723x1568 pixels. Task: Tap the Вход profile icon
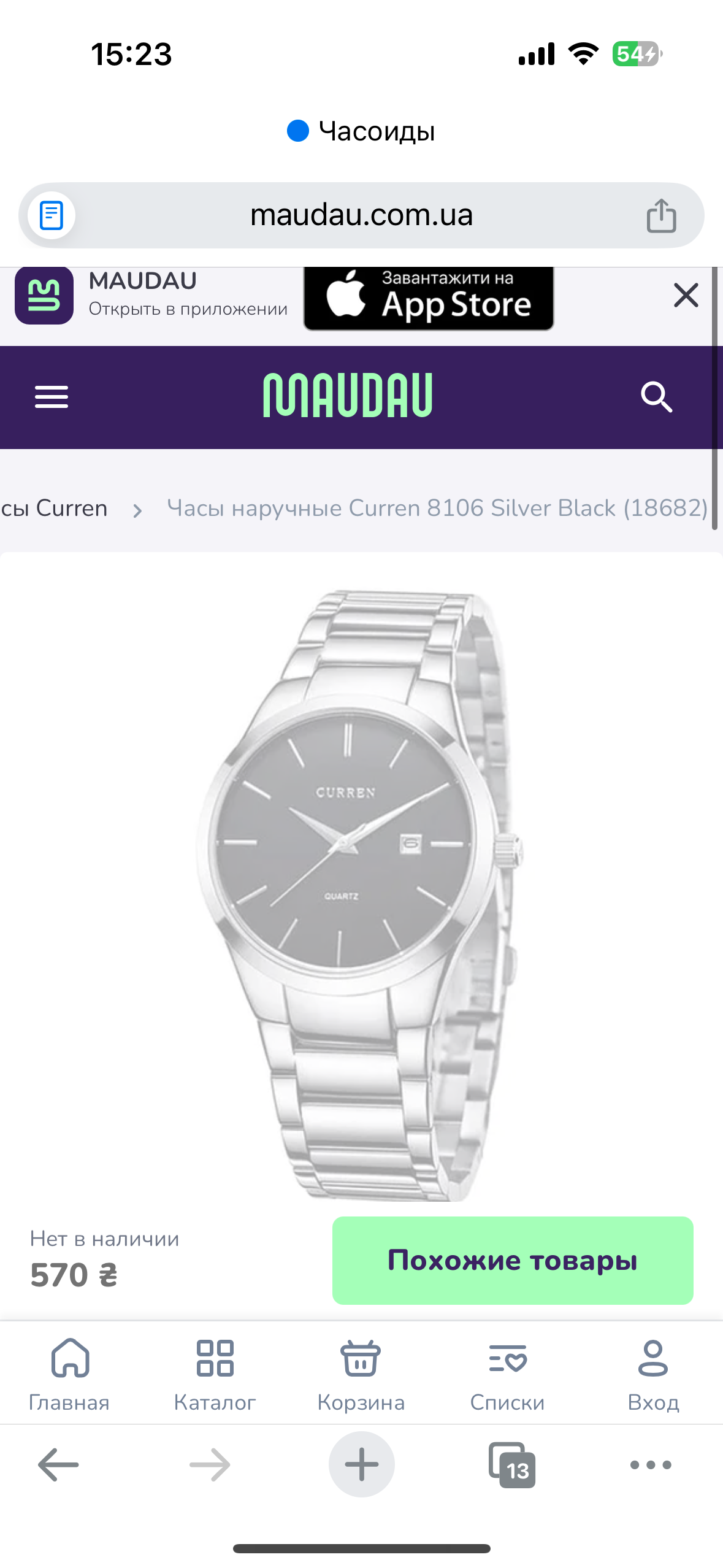pyautogui.click(x=653, y=1358)
